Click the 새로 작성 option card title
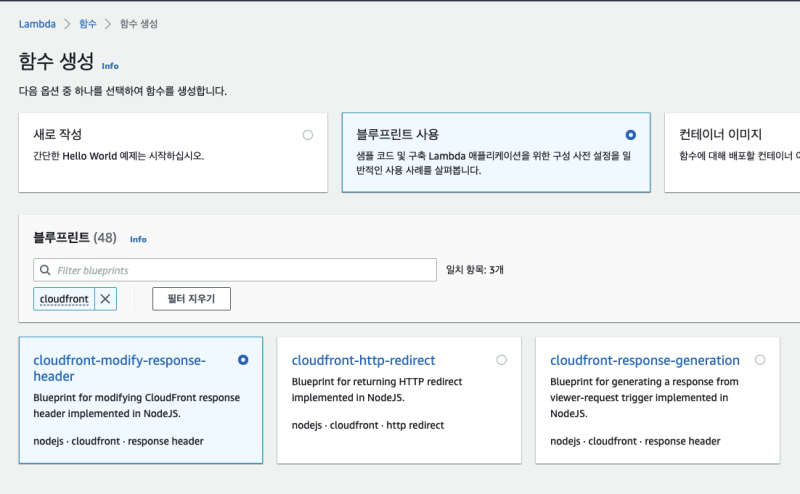800x494 pixels. click(58, 134)
